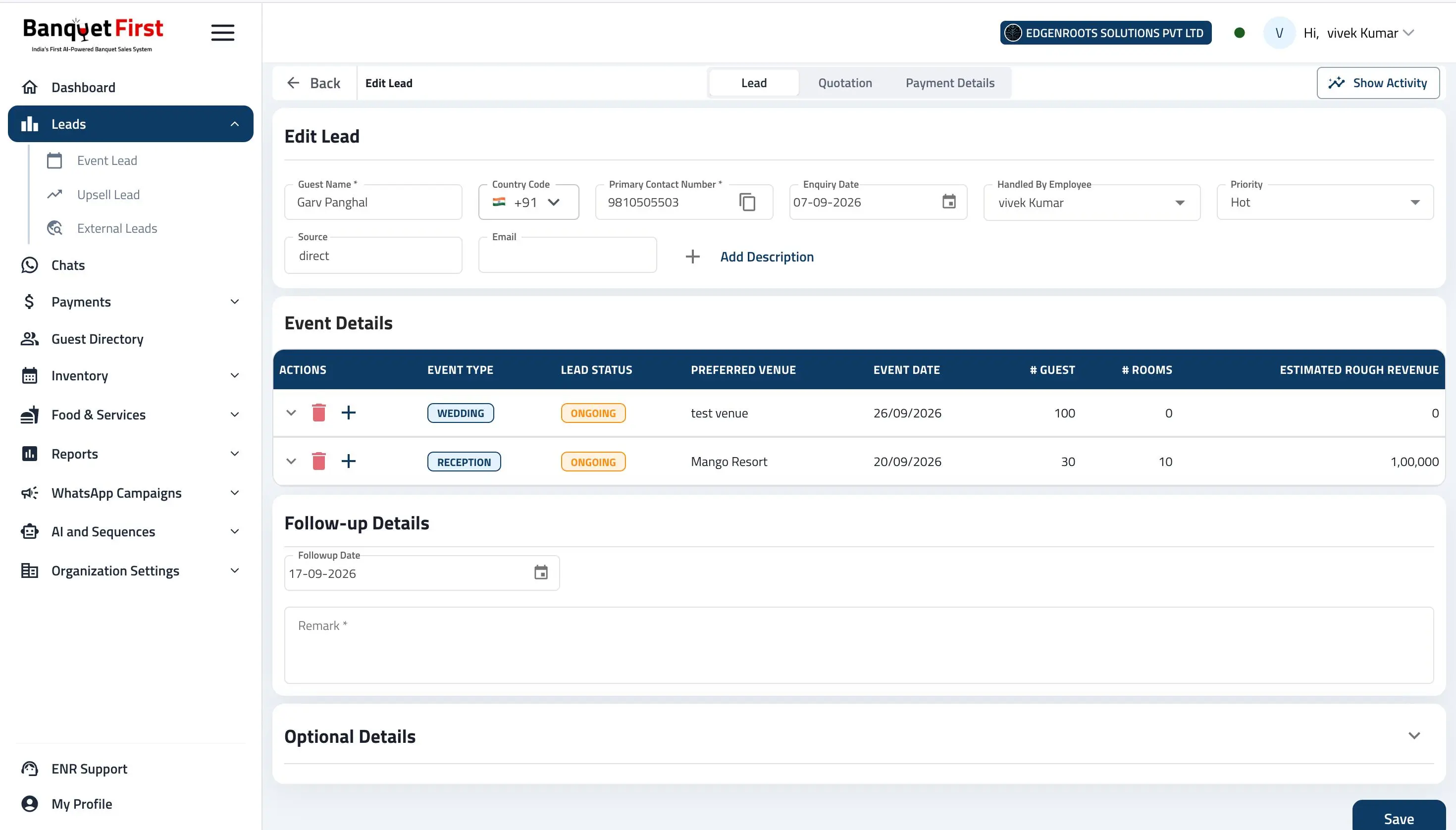This screenshot has height=830, width=1456.
Task: Open External Leads submenu item
Action: pyautogui.click(x=117, y=228)
